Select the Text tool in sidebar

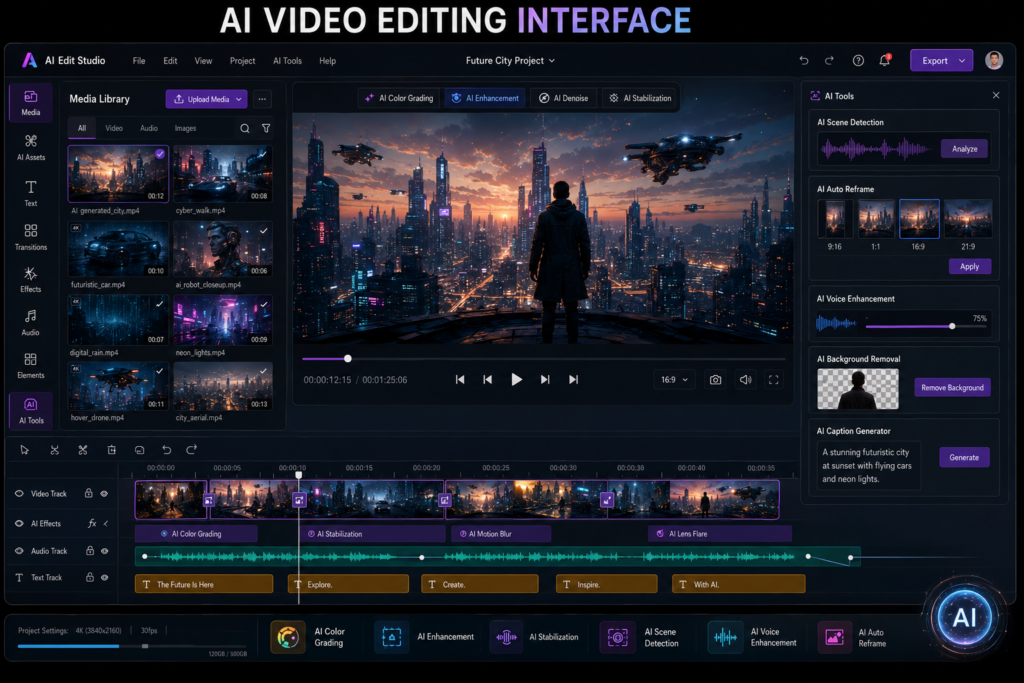[x=31, y=193]
